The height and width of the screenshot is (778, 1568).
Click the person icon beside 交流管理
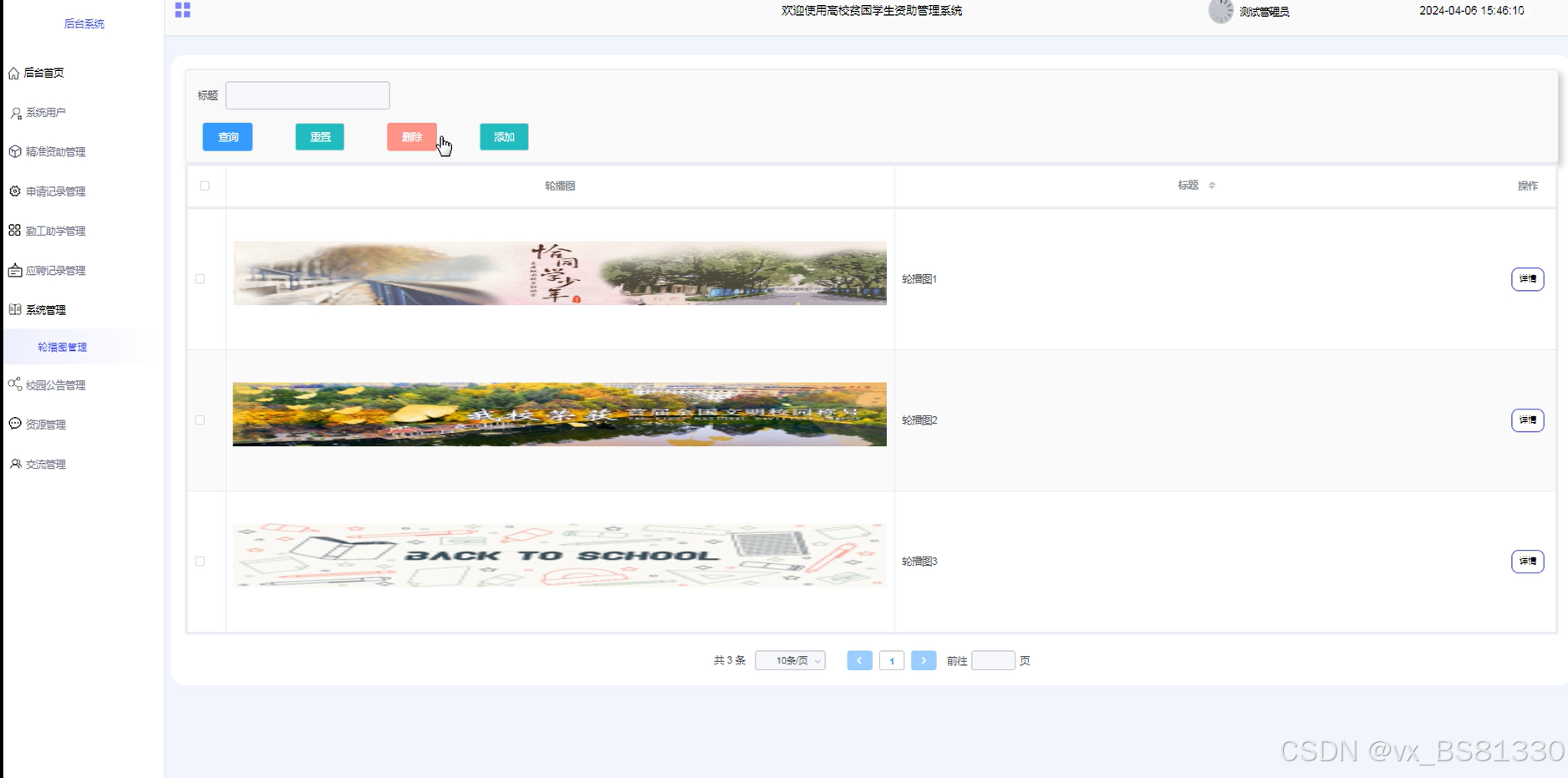pyautogui.click(x=15, y=464)
